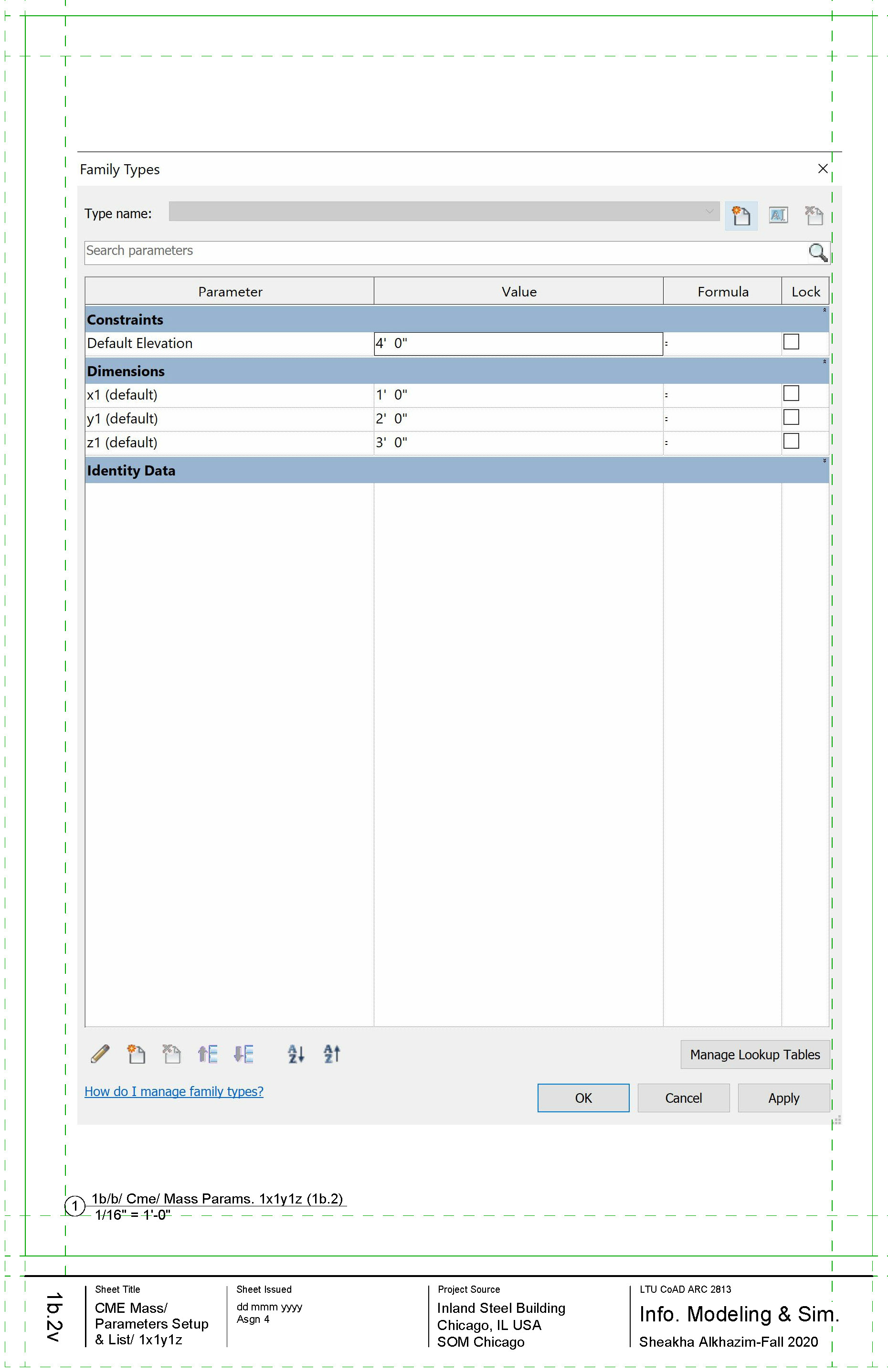Viewport: 888px width, 1372px height.
Task: Toggle the Lock checkbox for x1 (default)
Action: pos(791,393)
